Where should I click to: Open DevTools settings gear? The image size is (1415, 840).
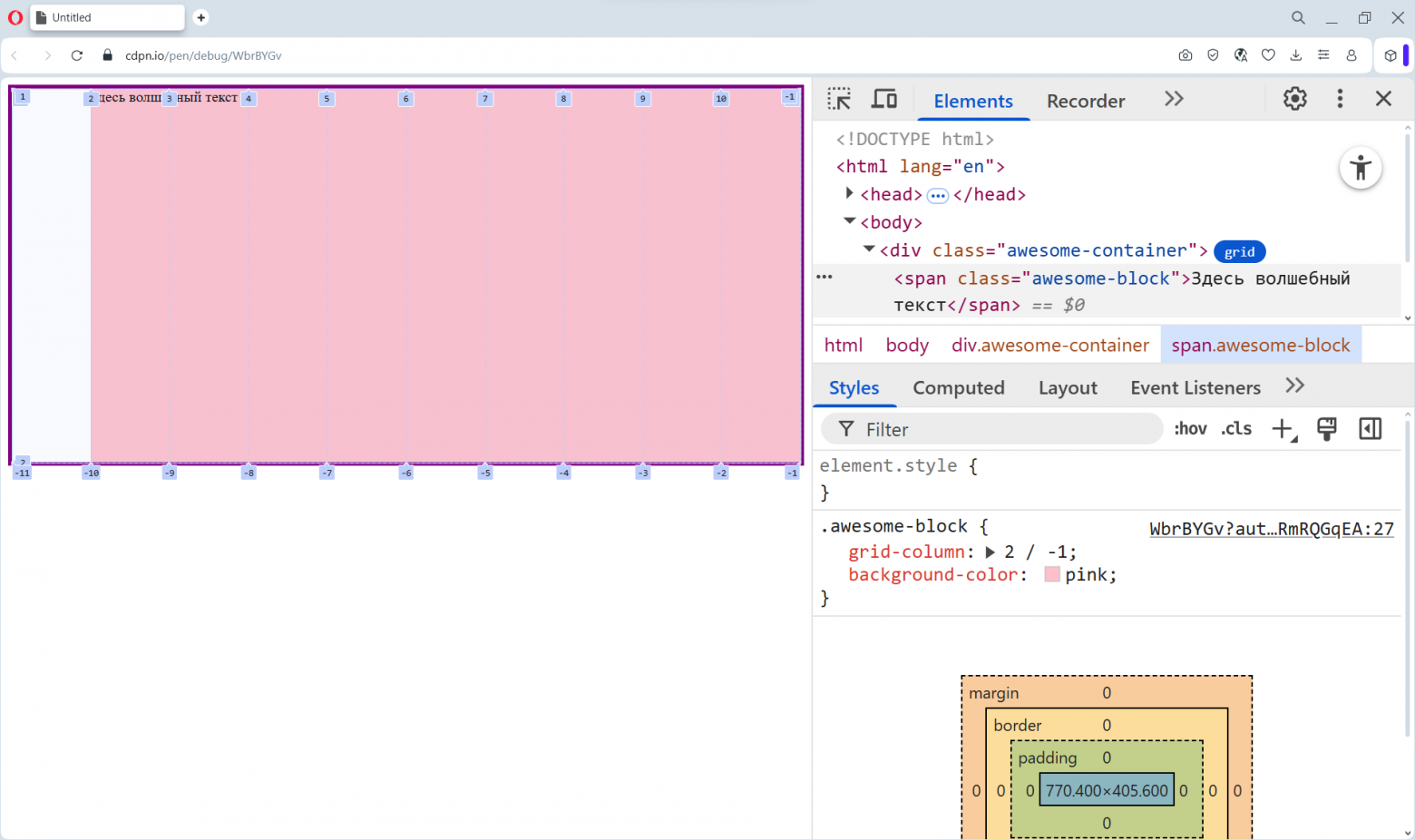click(1294, 99)
